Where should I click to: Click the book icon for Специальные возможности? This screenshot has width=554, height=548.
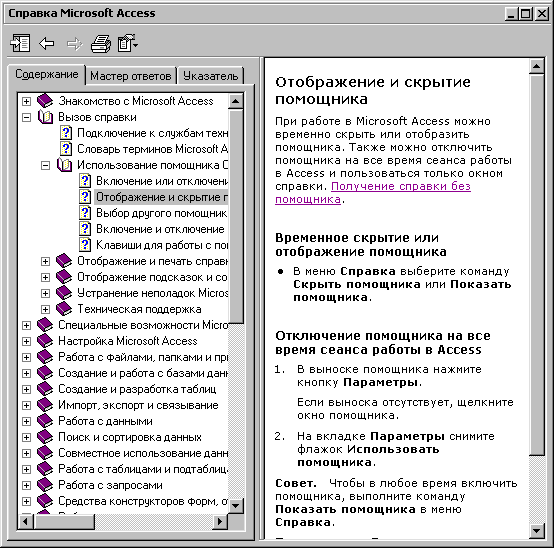45,325
